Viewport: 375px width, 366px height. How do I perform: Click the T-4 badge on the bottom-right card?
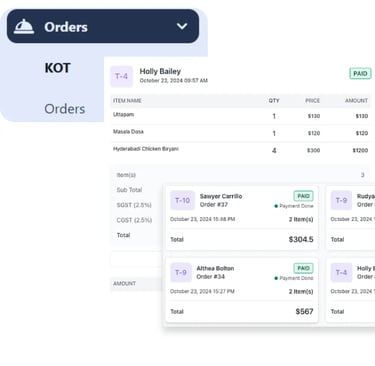(x=341, y=272)
